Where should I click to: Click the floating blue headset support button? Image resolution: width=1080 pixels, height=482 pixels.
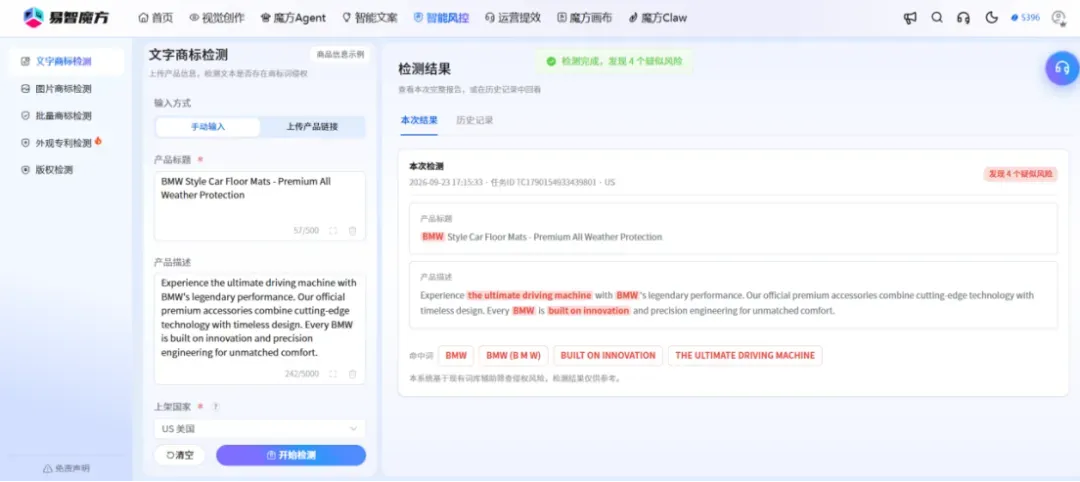coord(1061,67)
